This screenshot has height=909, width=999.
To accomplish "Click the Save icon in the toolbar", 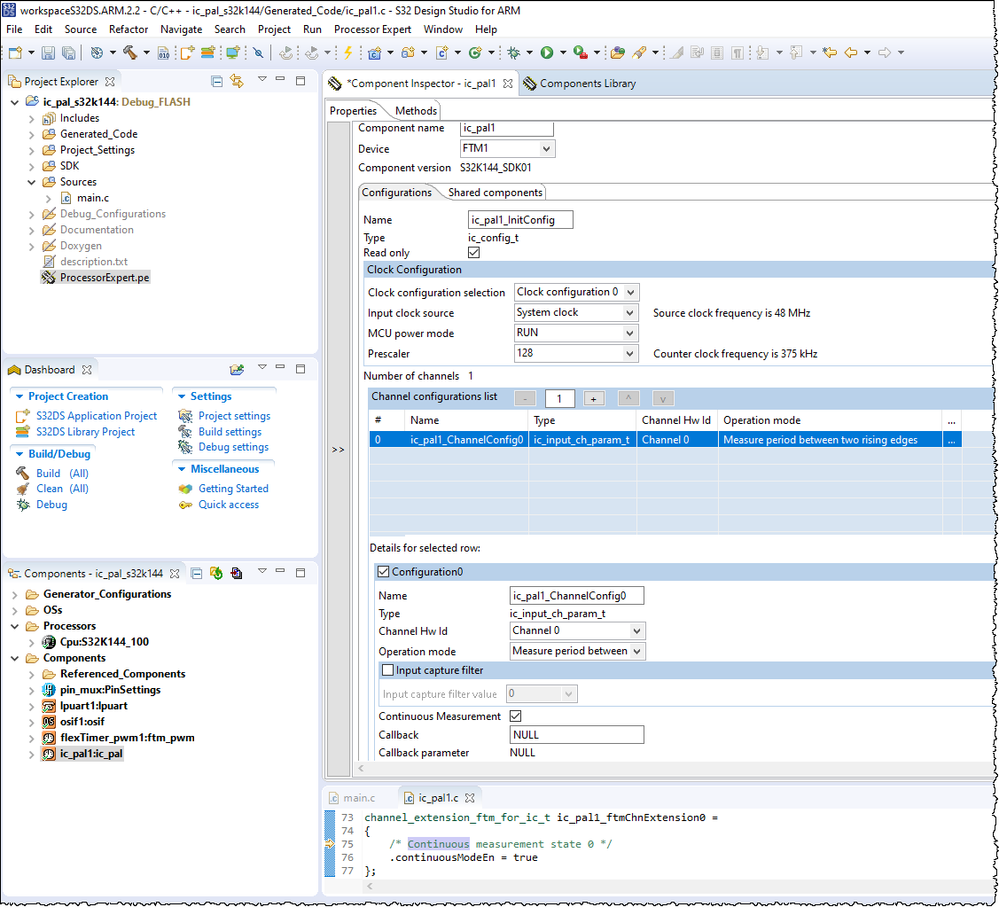I will [47, 53].
